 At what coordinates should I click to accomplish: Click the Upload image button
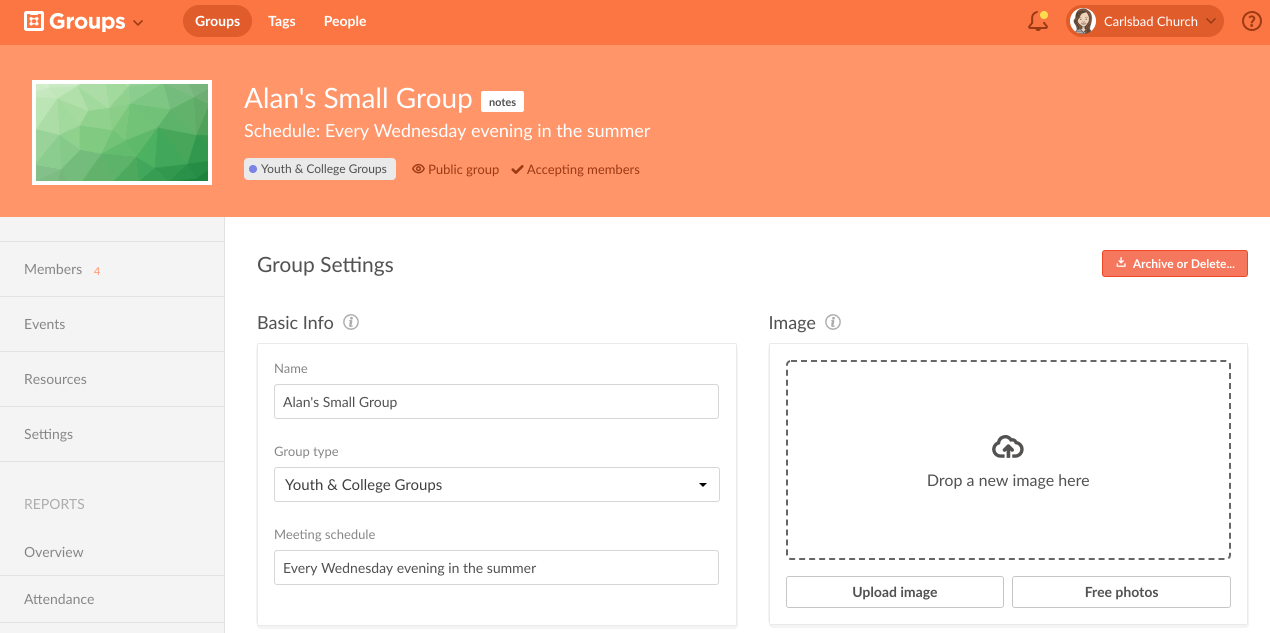click(x=894, y=592)
